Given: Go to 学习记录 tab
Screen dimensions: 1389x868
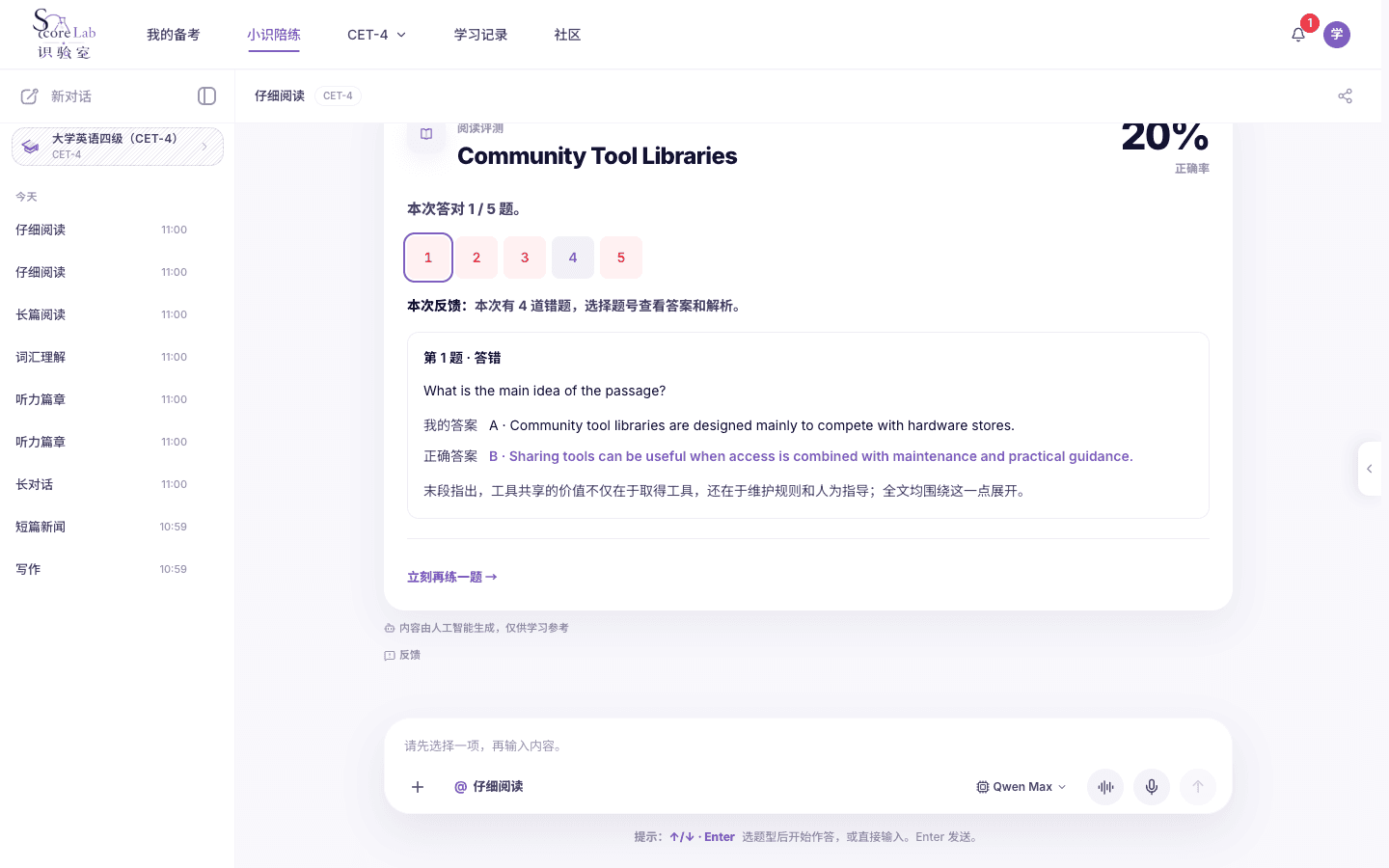Looking at the screenshot, I should [x=480, y=35].
